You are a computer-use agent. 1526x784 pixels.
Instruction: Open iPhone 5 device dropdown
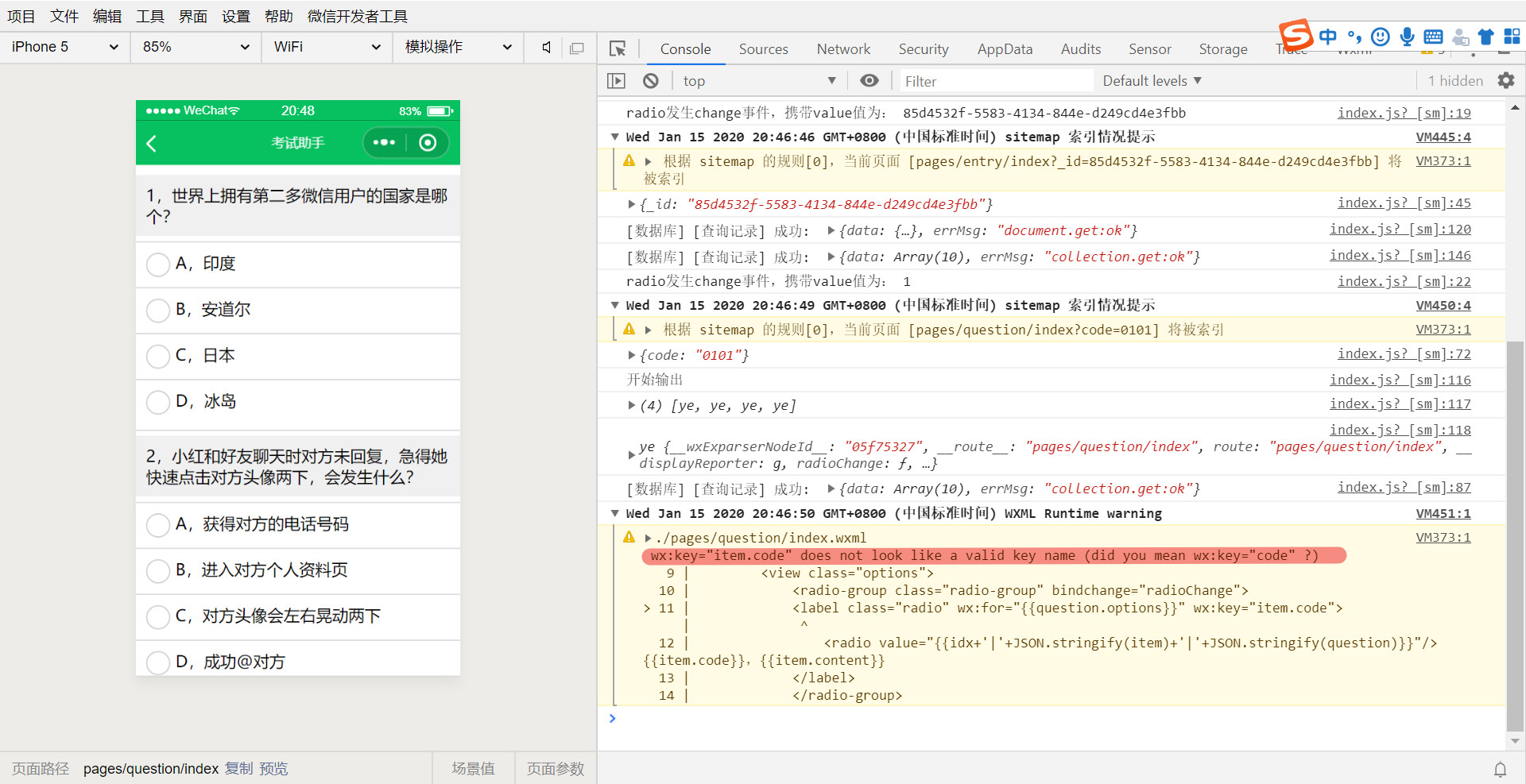point(65,47)
